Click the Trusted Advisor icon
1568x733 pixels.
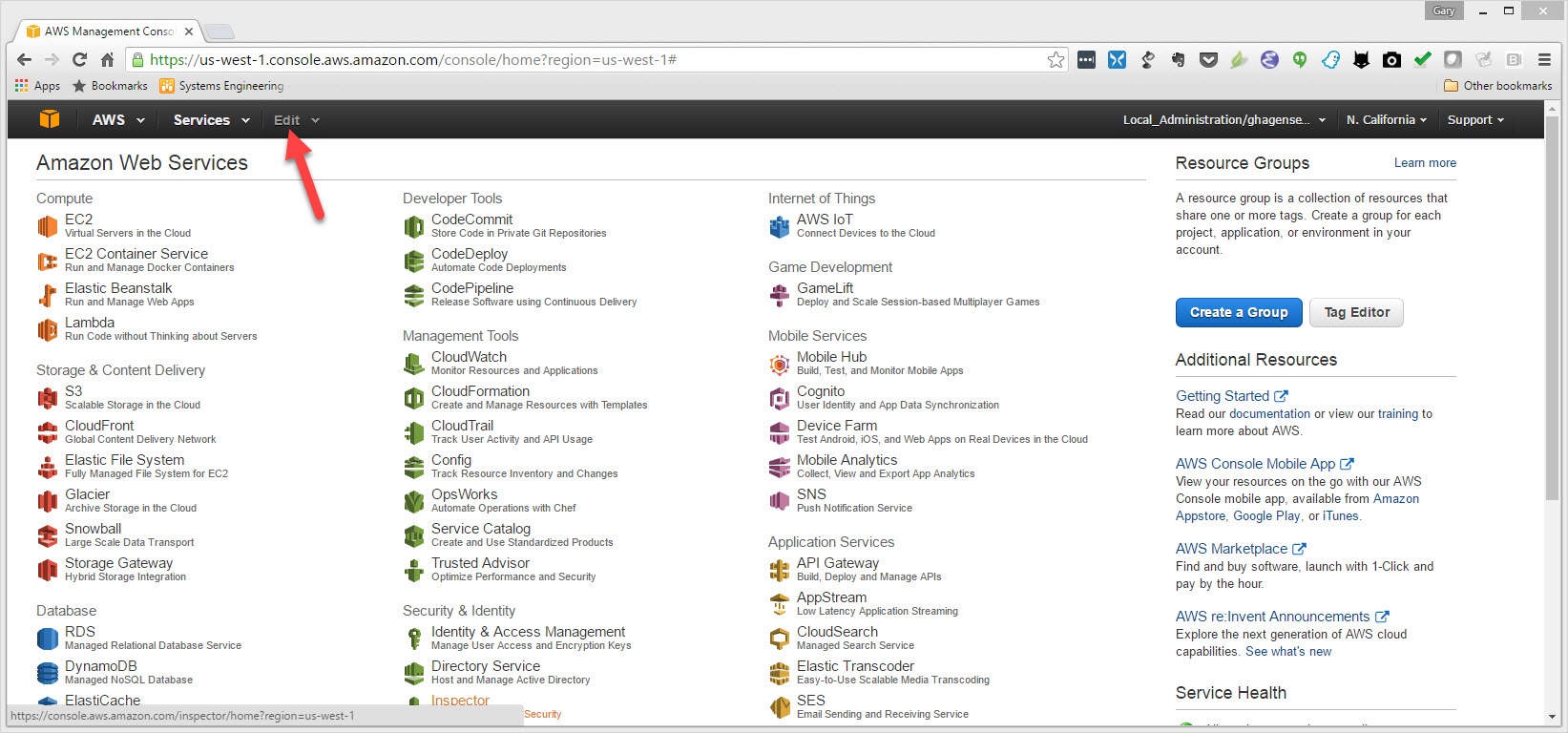[414, 570]
